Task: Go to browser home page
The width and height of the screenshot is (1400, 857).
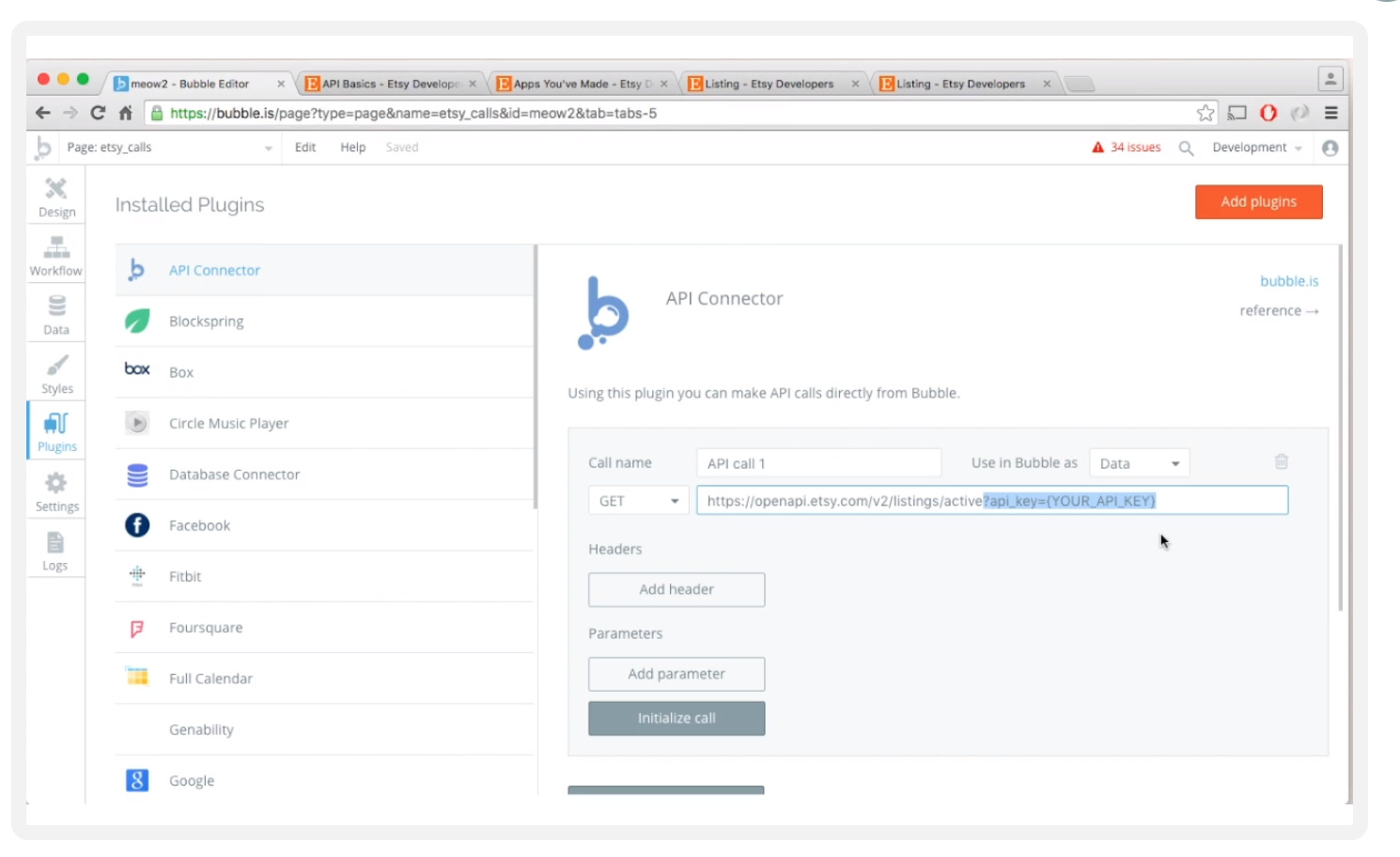Action: (125, 113)
